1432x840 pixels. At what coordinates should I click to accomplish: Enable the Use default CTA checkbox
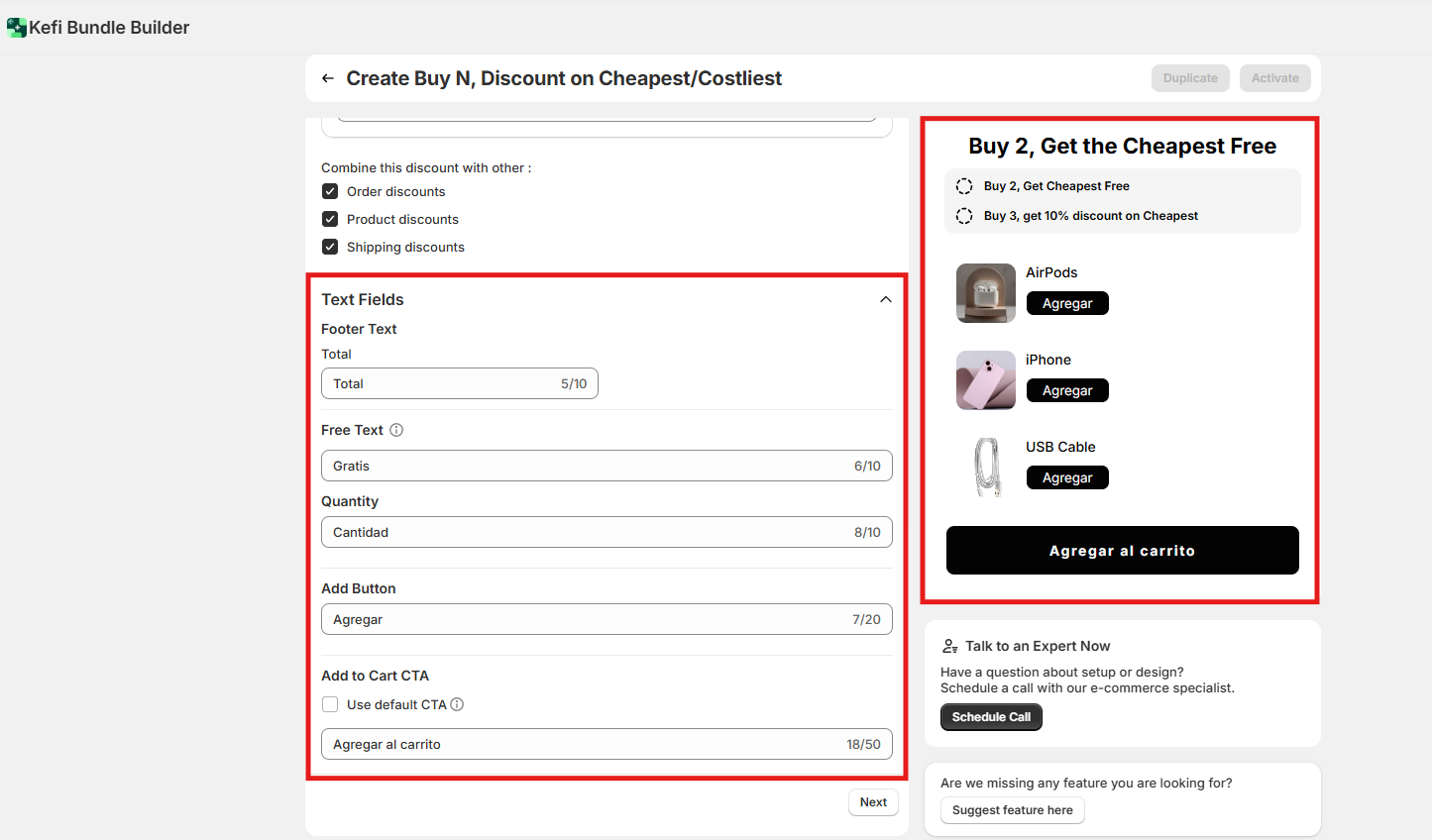coord(330,704)
